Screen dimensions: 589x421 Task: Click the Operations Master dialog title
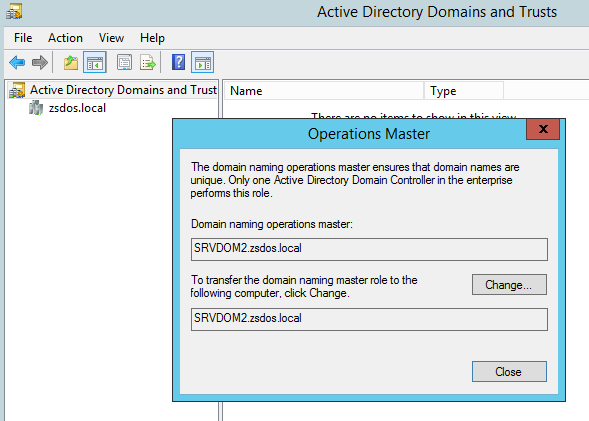pos(369,134)
